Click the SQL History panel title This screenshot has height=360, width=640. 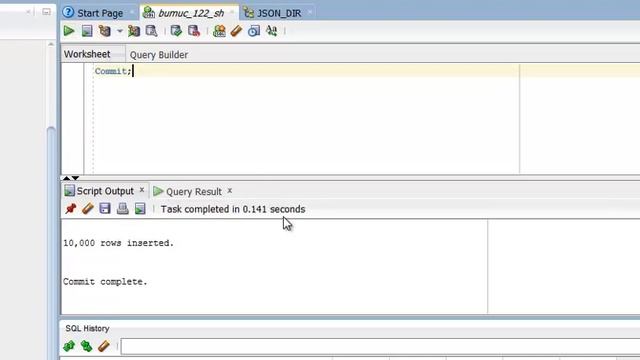(87, 328)
